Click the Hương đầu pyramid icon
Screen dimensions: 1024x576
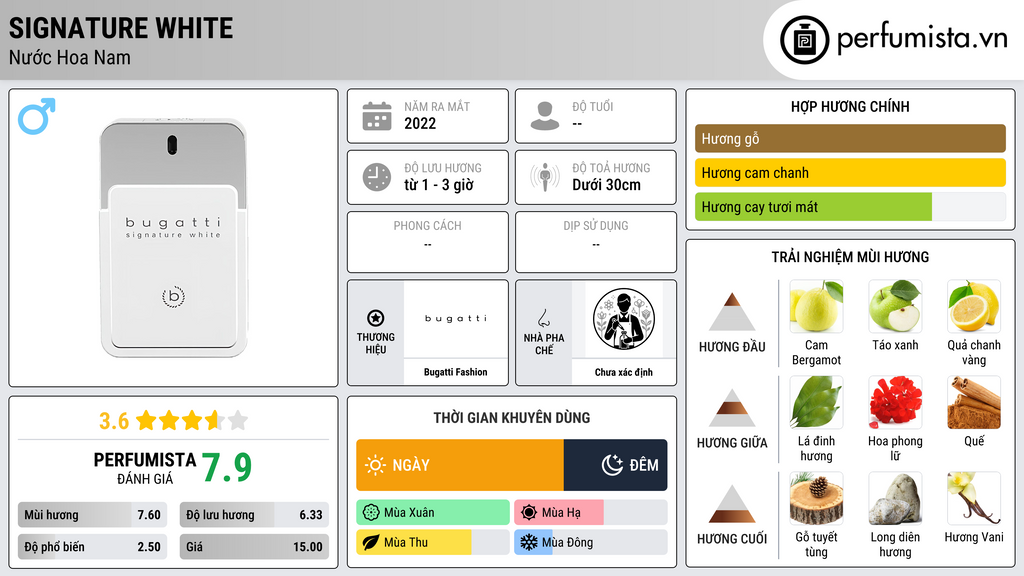point(732,312)
